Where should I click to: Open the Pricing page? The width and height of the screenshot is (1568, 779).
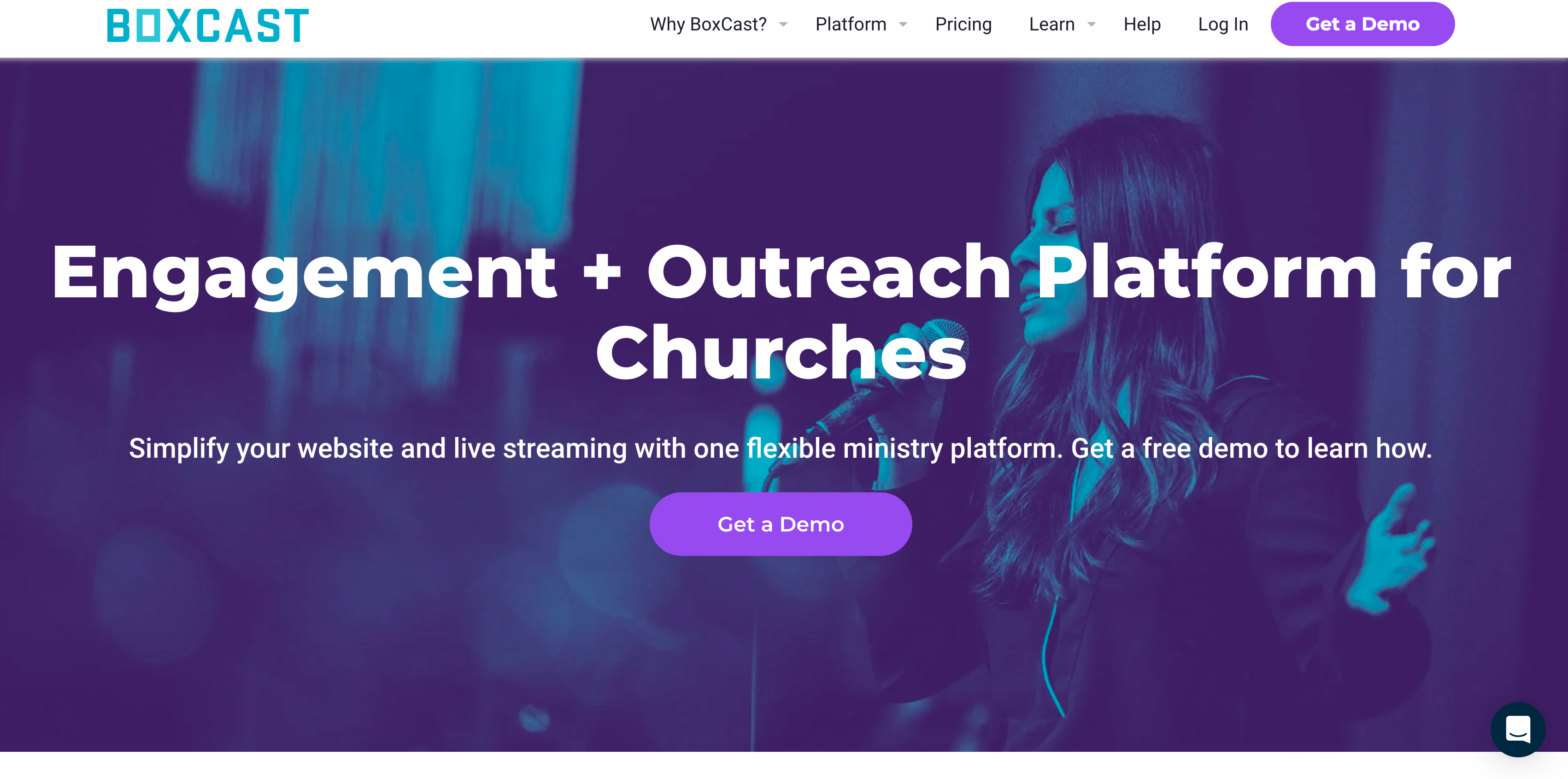tap(963, 24)
